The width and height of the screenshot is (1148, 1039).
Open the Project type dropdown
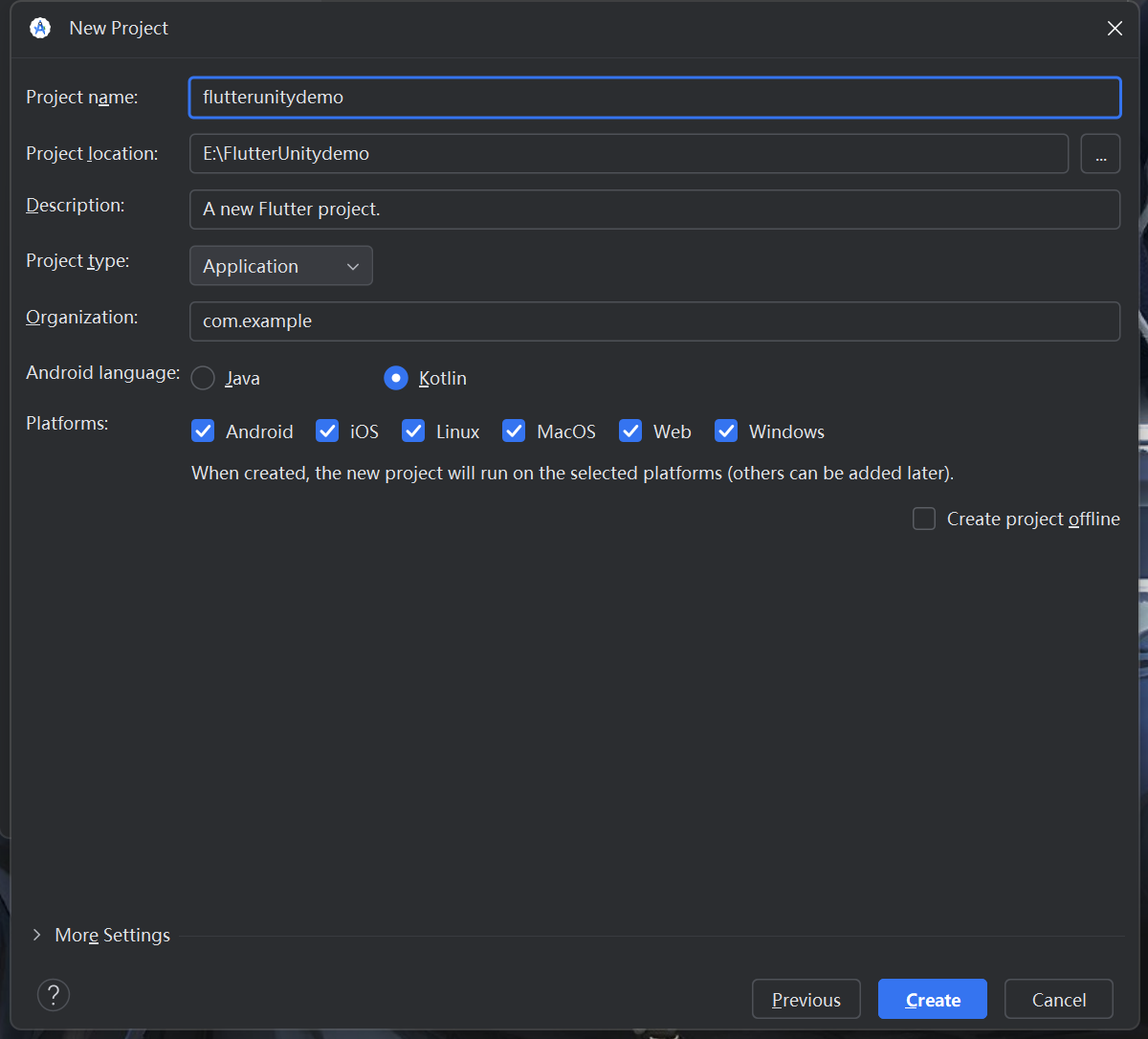(x=280, y=265)
